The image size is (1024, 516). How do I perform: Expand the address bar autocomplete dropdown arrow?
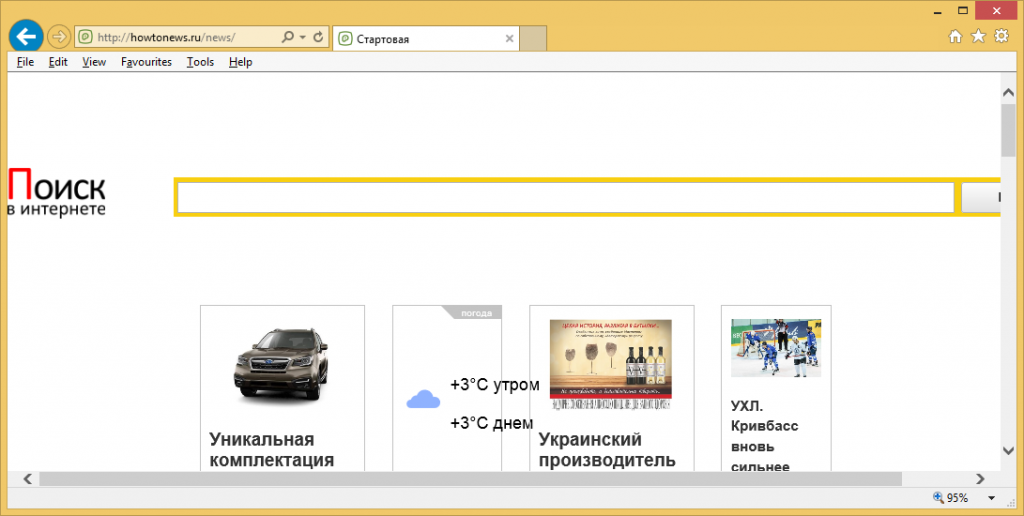303,38
